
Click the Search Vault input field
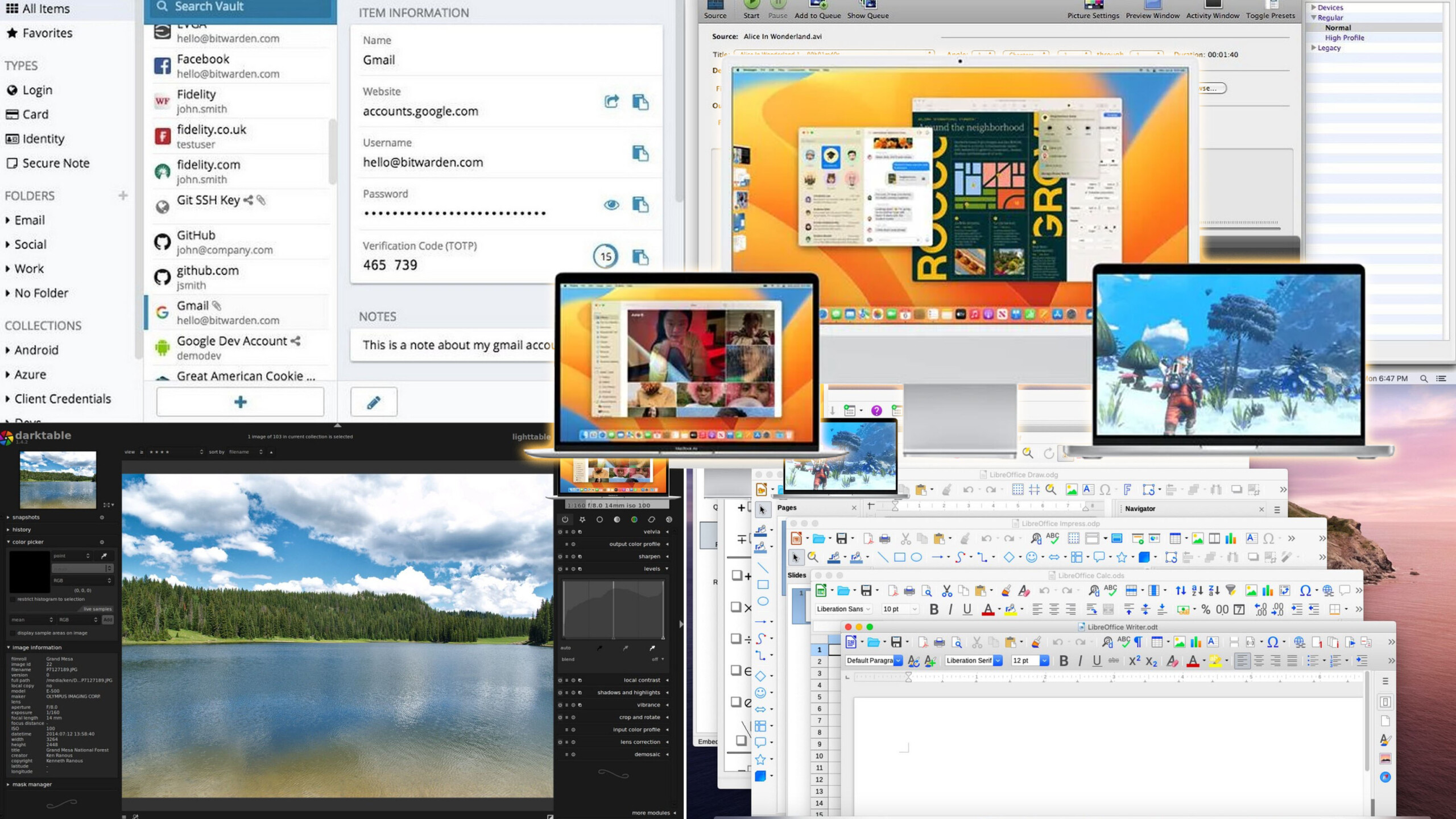click(x=240, y=7)
